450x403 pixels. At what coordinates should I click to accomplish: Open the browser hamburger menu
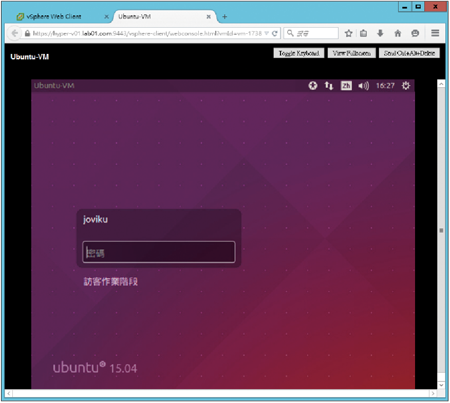click(x=435, y=33)
